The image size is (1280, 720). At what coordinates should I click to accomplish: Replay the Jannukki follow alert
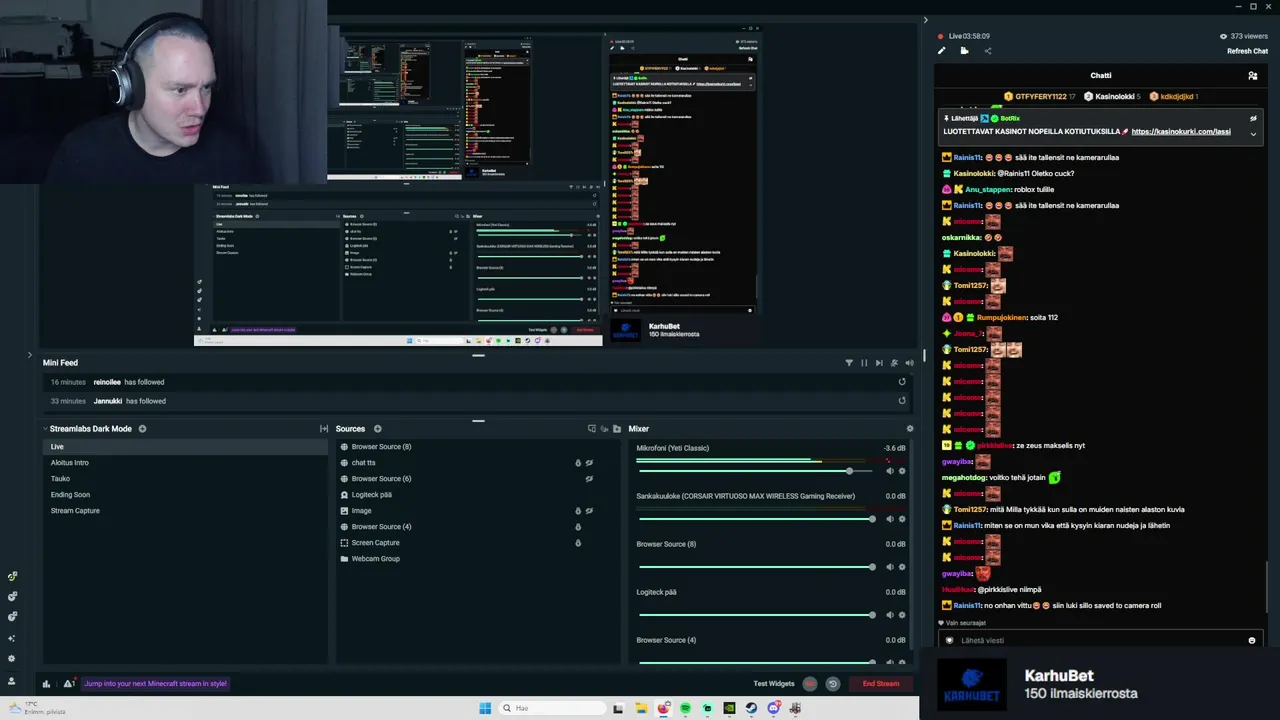(902, 401)
